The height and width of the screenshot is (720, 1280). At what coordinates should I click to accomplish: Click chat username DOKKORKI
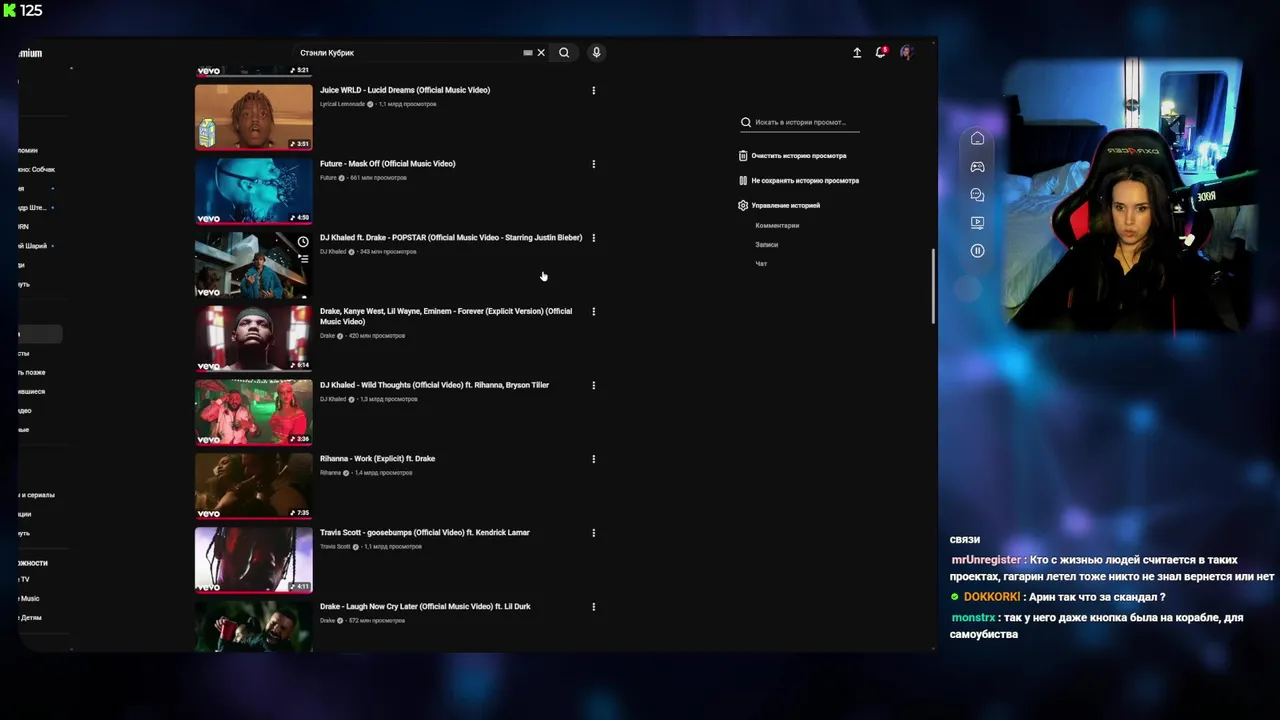click(x=992, y=597)
